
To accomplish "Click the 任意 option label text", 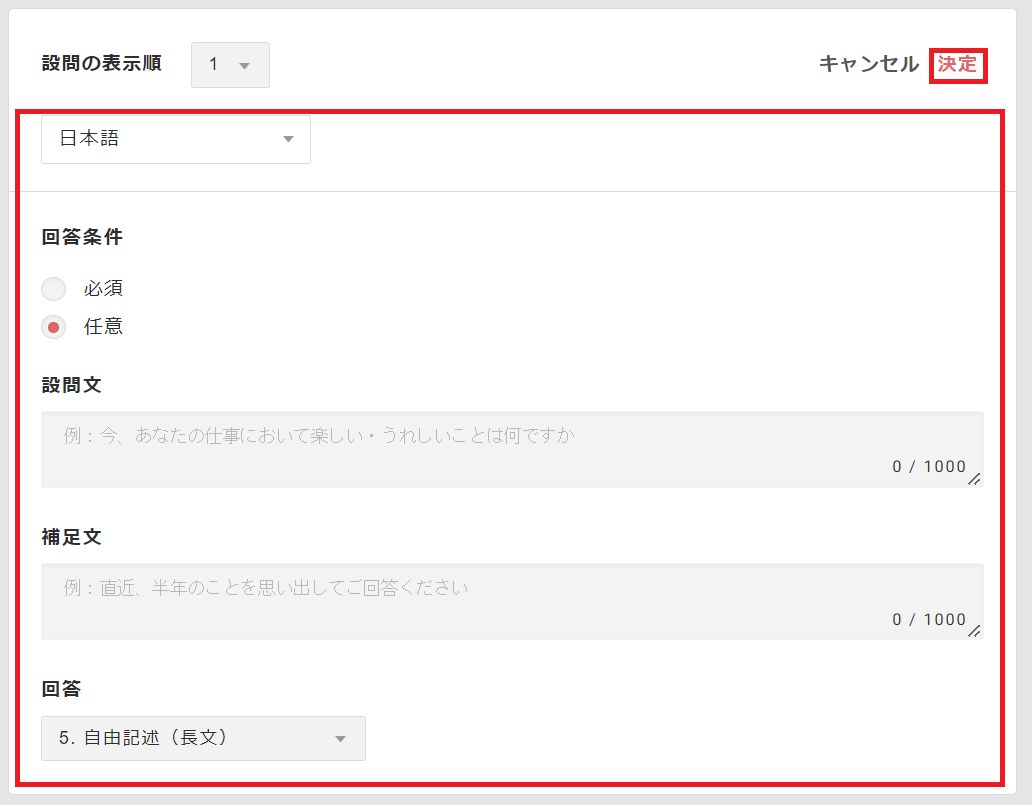I will point(104,326).
